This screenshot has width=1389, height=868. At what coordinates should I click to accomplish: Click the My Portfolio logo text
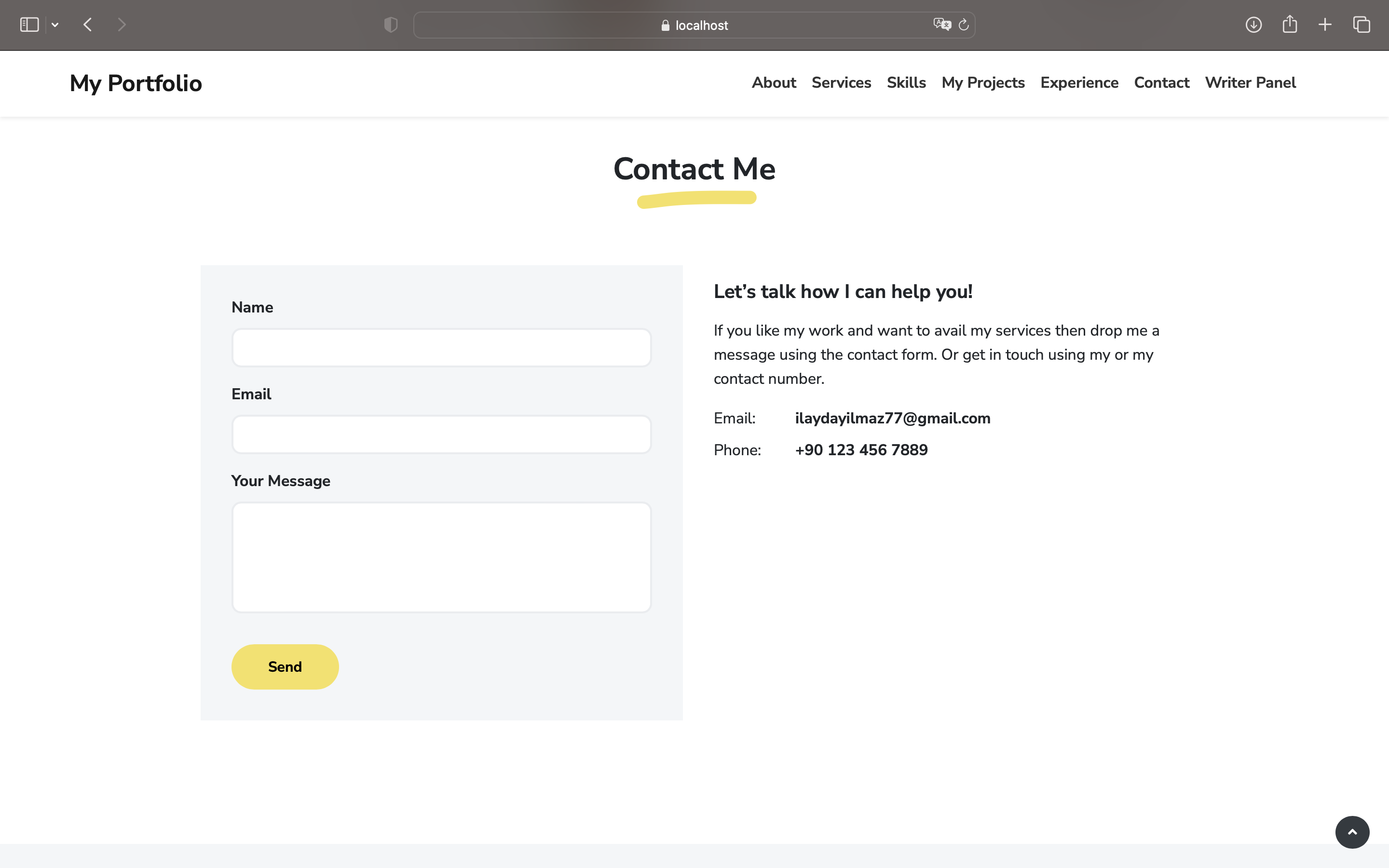click(136, 83)
